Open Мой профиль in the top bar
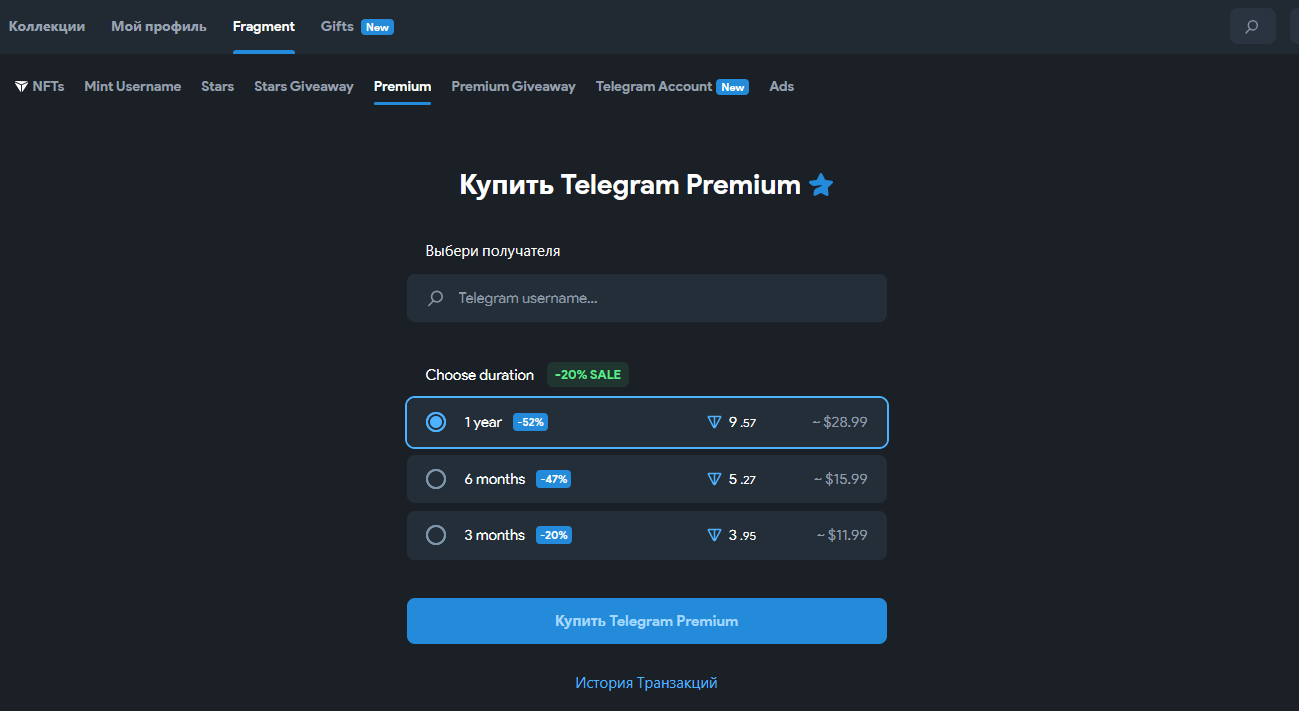The height and width of the screenshot is (711, 1299). tap(159, 26)
